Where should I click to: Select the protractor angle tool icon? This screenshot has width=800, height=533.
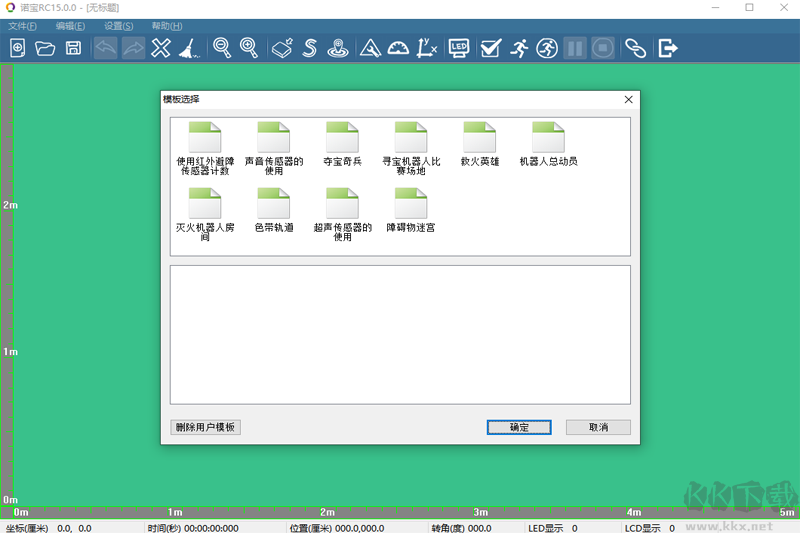point(398,48)
